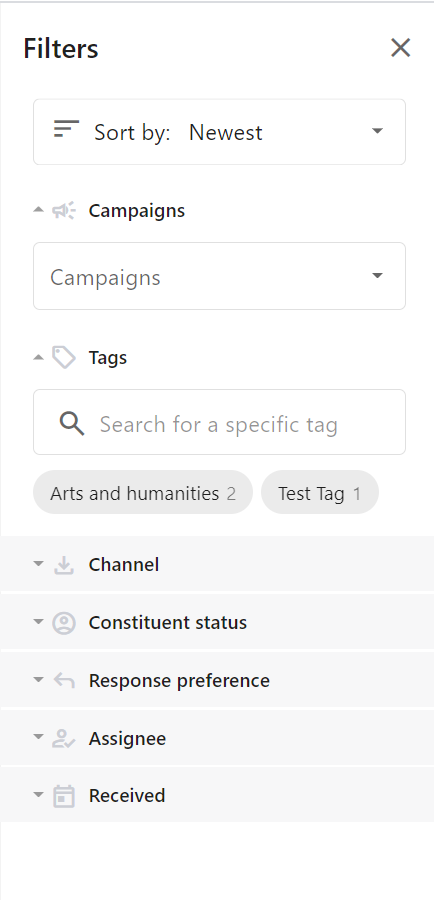Close the Filters panel with X

pyautogui.click(x=400, y=48)
